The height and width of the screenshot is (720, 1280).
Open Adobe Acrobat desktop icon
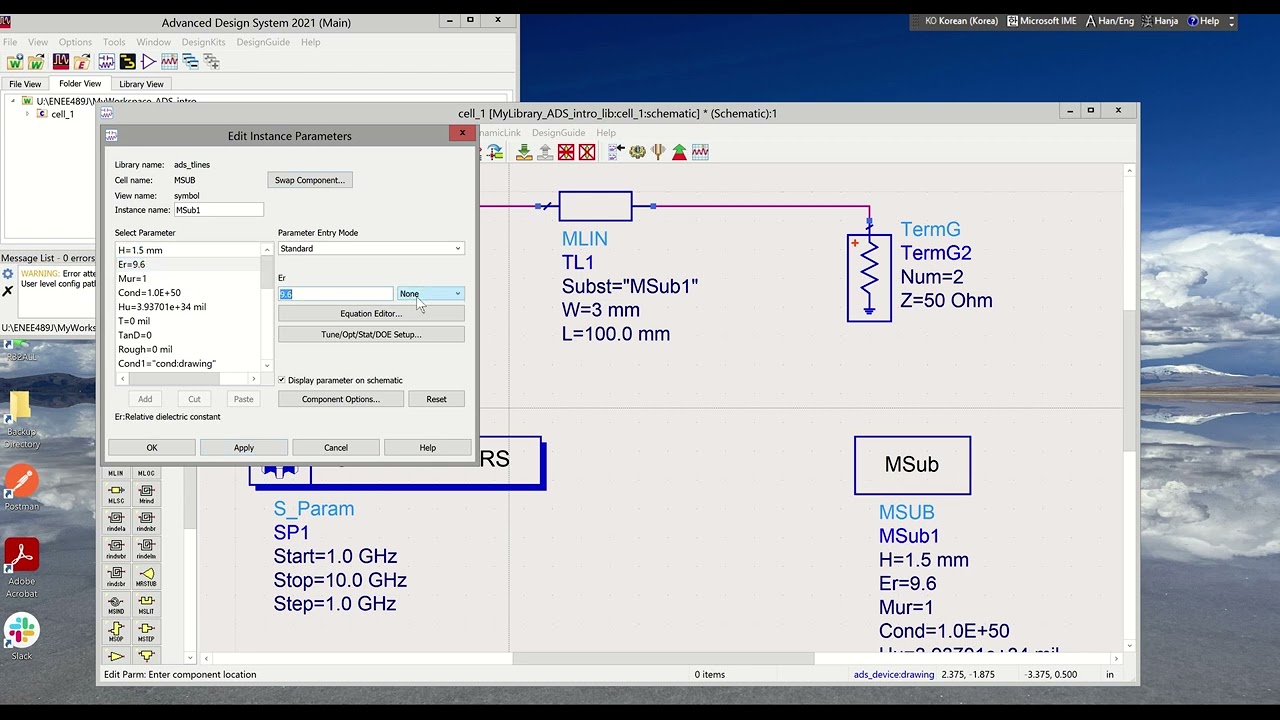[x=21, y=568]
